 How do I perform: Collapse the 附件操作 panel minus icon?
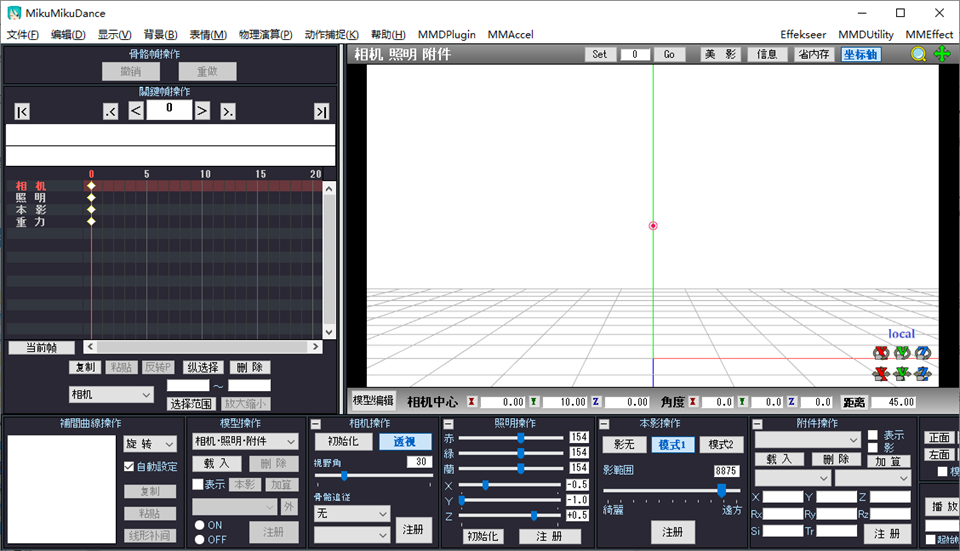pyautogui.click(x=757, y=424)
